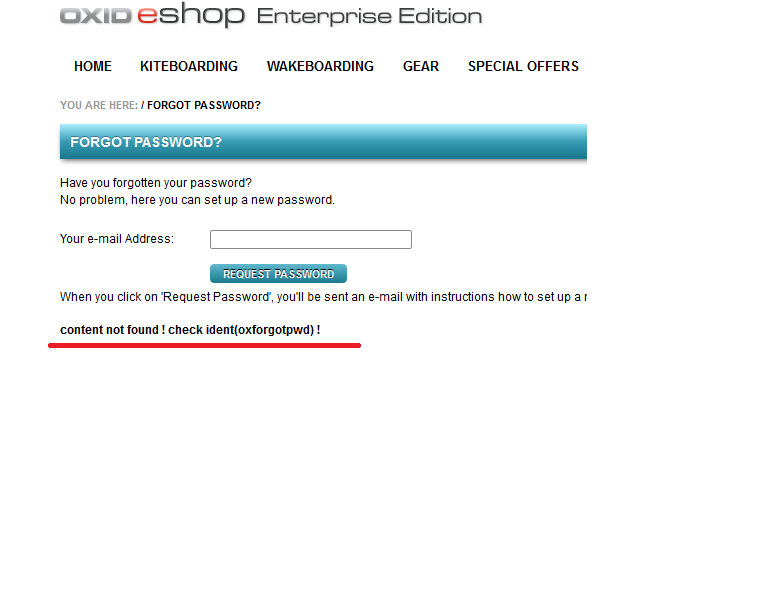Click the eshop logo wordmark
This screenshot has width=768, height=614.
click(x=191, y=15)
